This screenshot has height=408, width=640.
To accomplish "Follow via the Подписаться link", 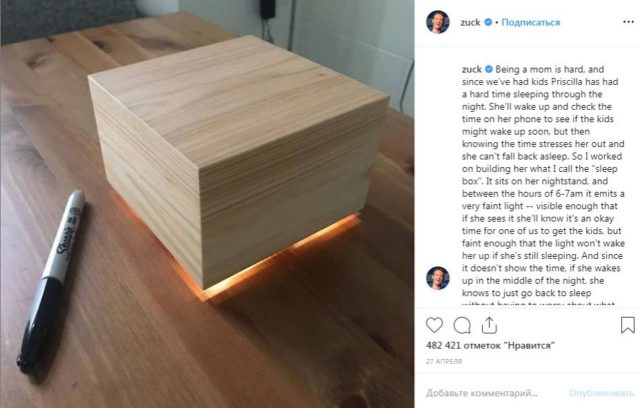I will 531,22.
